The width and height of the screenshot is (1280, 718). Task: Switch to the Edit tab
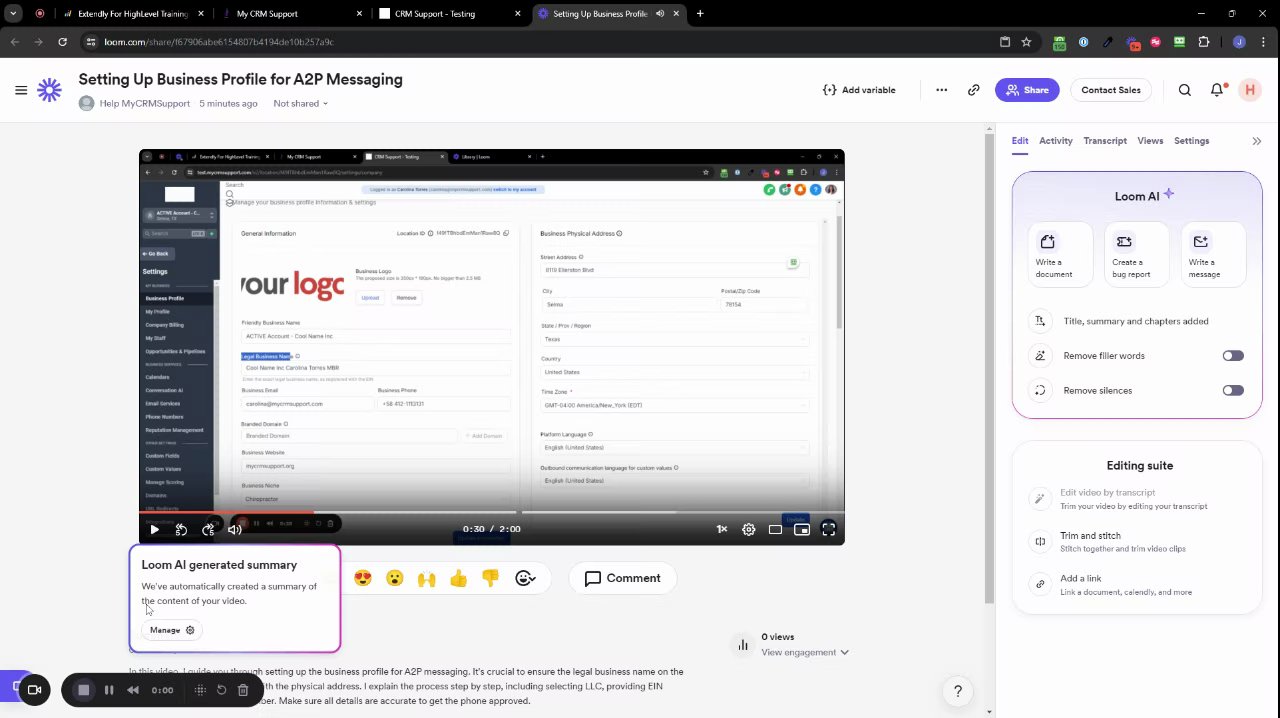click(x=1019, y=141)
